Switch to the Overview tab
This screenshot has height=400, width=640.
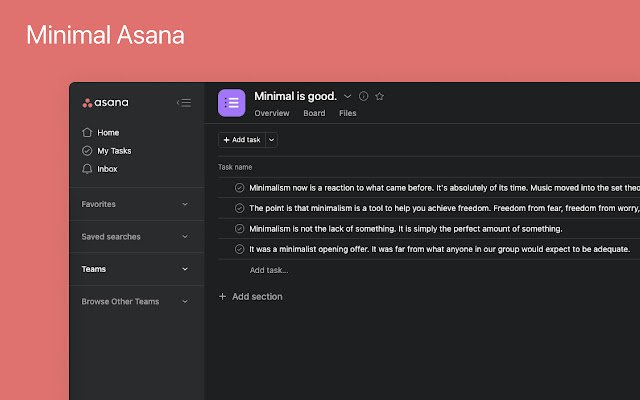tap(272, 113)
